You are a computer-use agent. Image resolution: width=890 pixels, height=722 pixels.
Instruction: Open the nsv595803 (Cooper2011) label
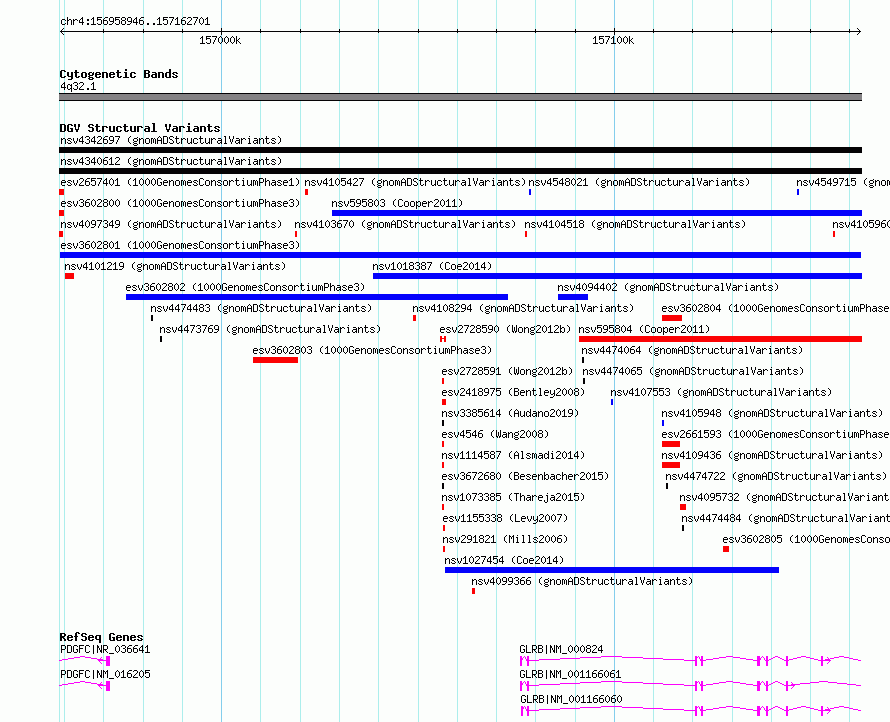point(397,203)
